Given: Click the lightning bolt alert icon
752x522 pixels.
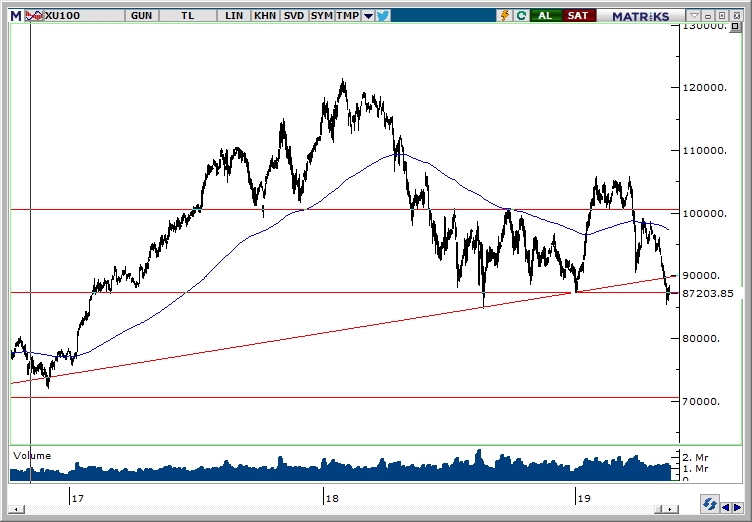Looking at the screenshot, I should [x=505, y=16].
